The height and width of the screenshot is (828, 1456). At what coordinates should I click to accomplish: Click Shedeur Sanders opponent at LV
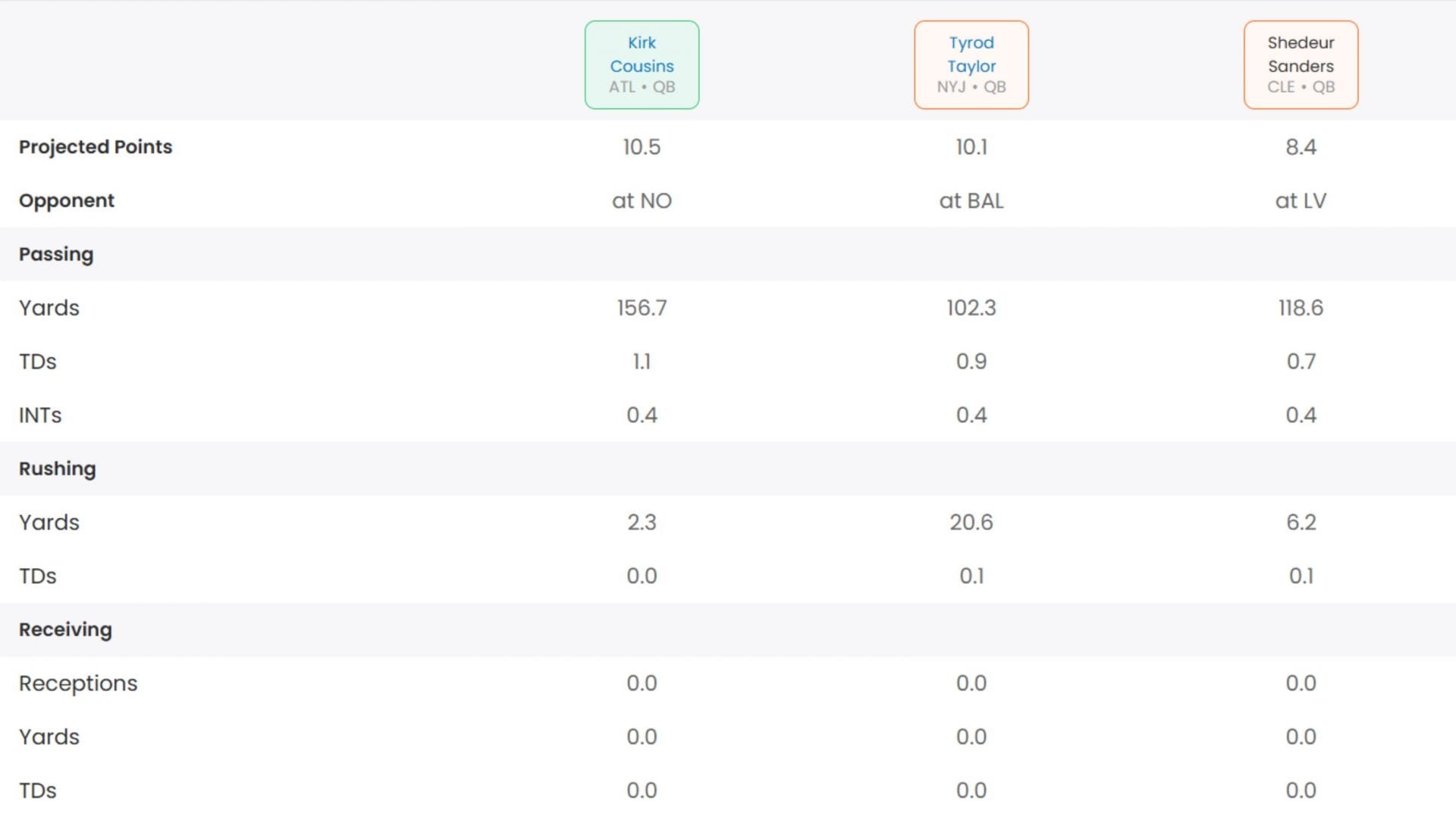(1301, 200)
